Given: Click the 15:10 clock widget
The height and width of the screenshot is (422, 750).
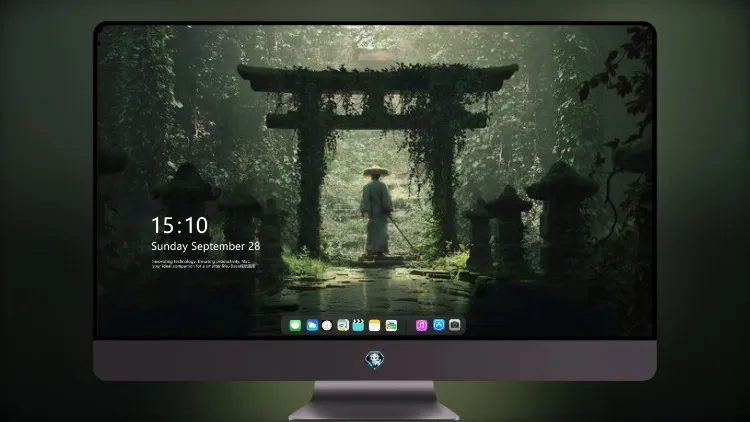Looking at the screenshot, I should click(180, 225).
